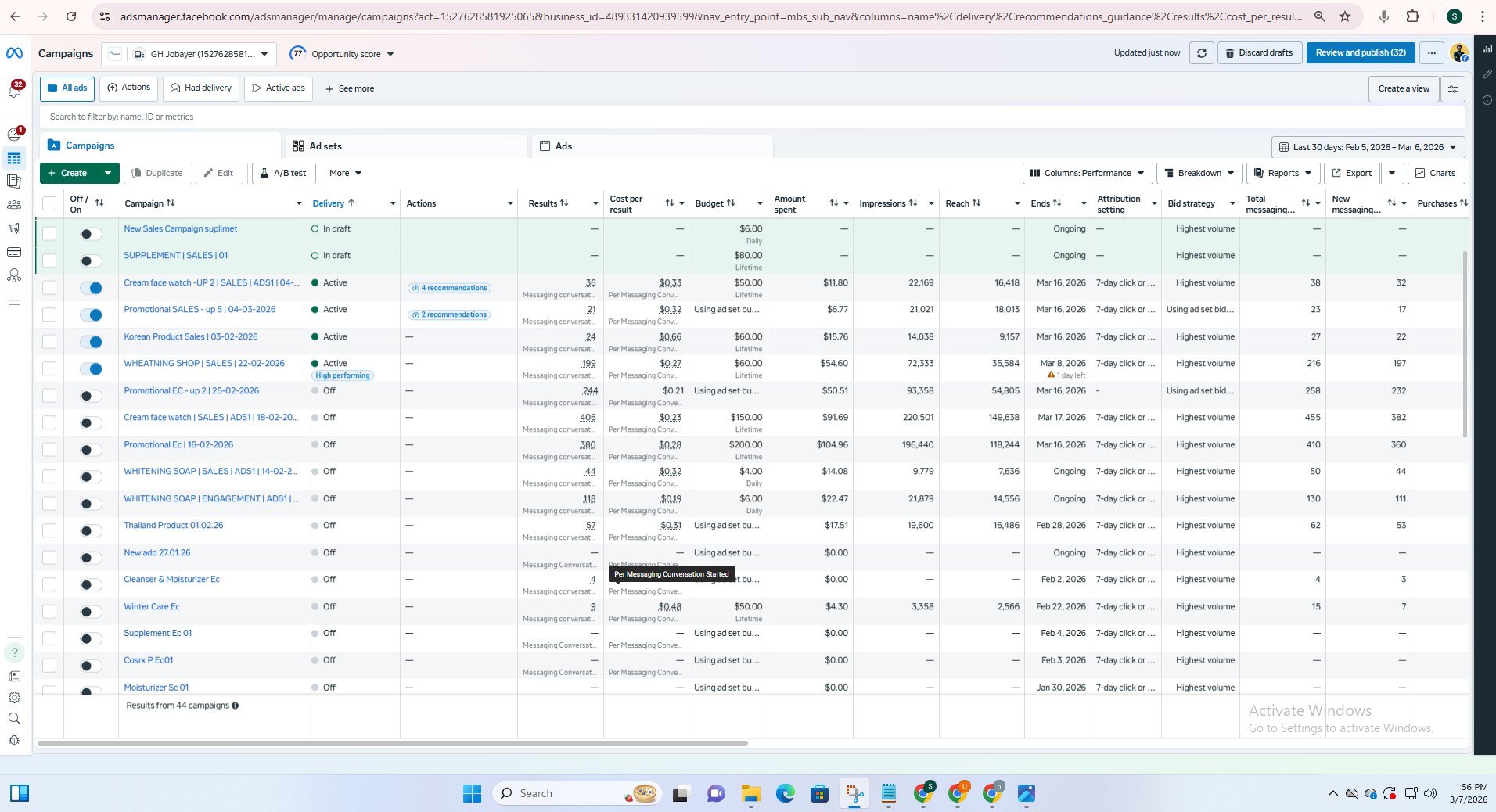Image resolution: width=1496 pixels, height=812 pixels.
Task: Open the Audiences people icon in the sidebar
Action: pos(14,205)
